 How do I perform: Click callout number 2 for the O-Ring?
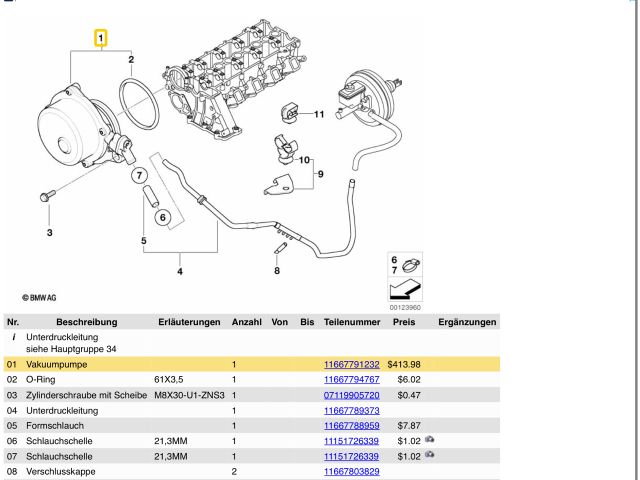pyautogui.click(x=130, y=60)
